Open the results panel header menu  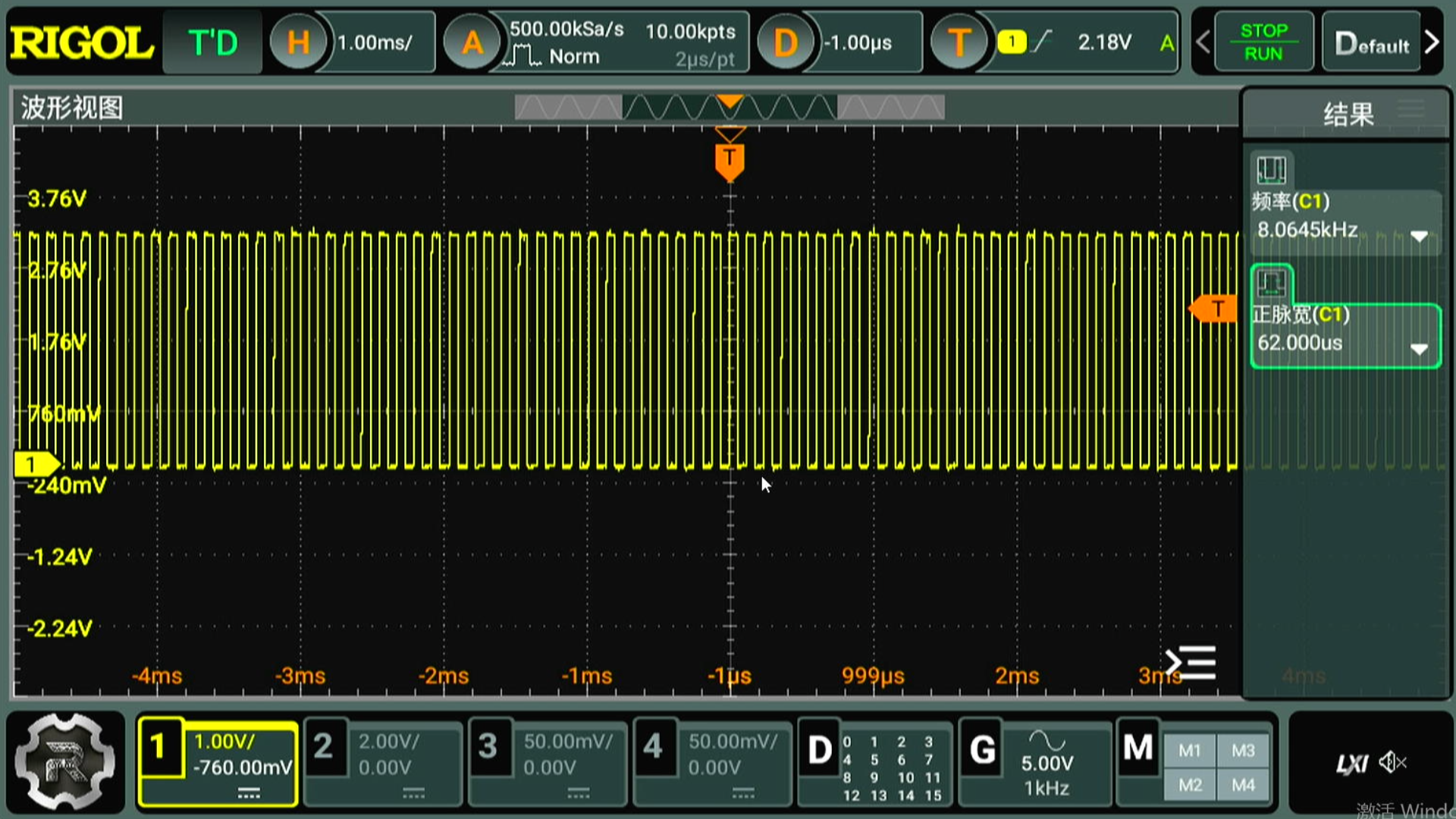[1410, 110]
